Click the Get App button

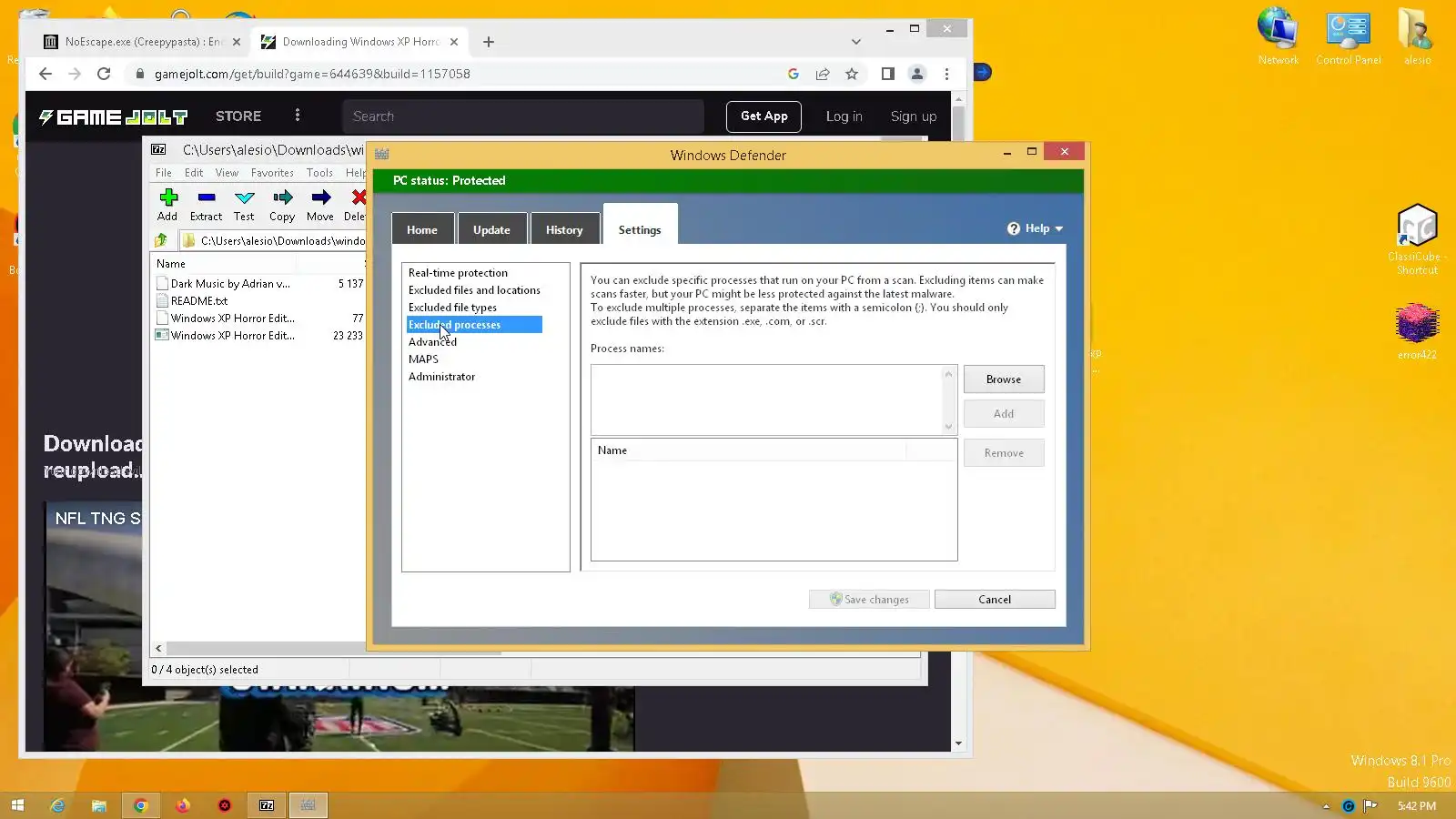click(x=763, y=116)
